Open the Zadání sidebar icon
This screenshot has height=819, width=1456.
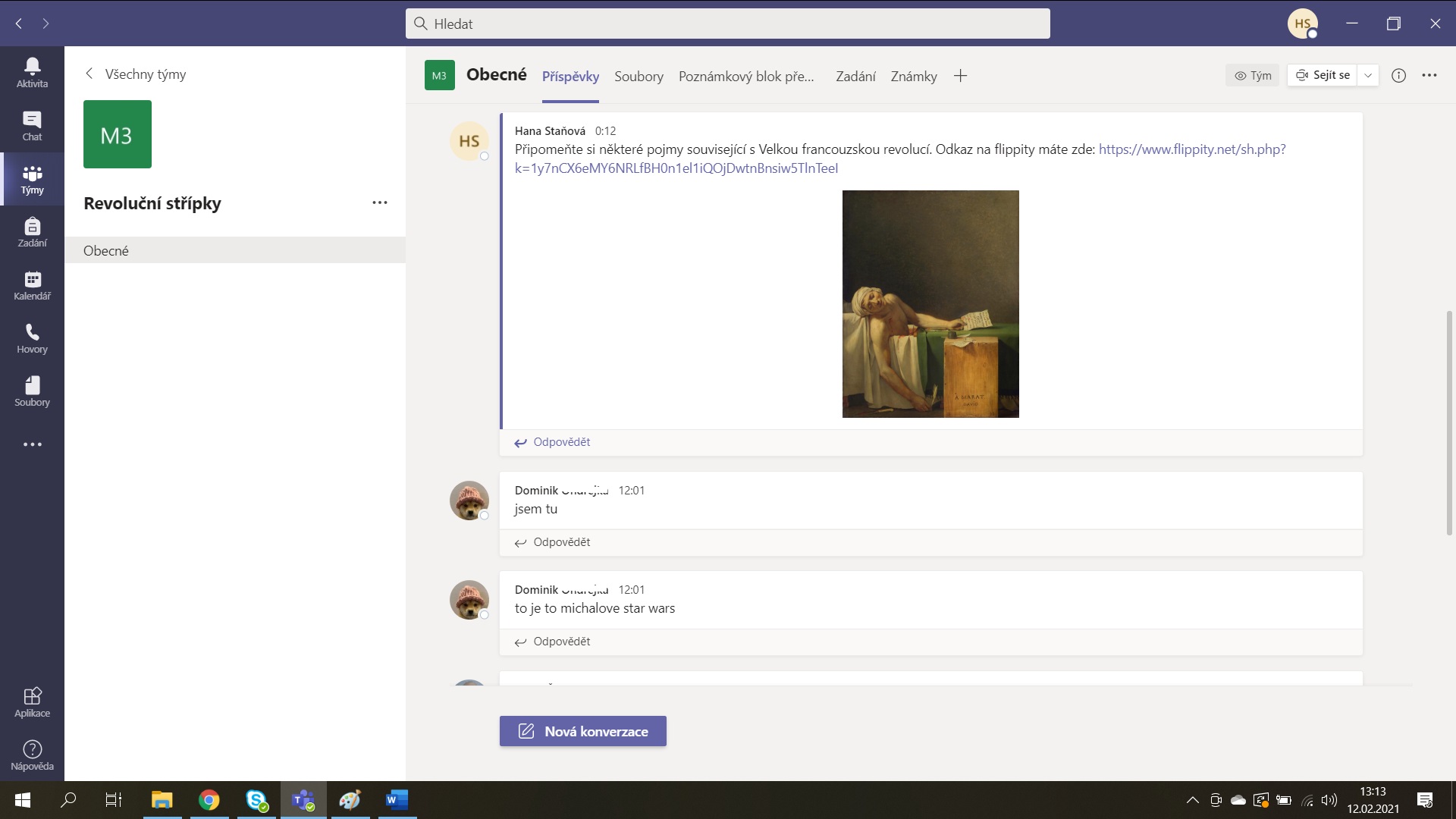click(32, 232)
